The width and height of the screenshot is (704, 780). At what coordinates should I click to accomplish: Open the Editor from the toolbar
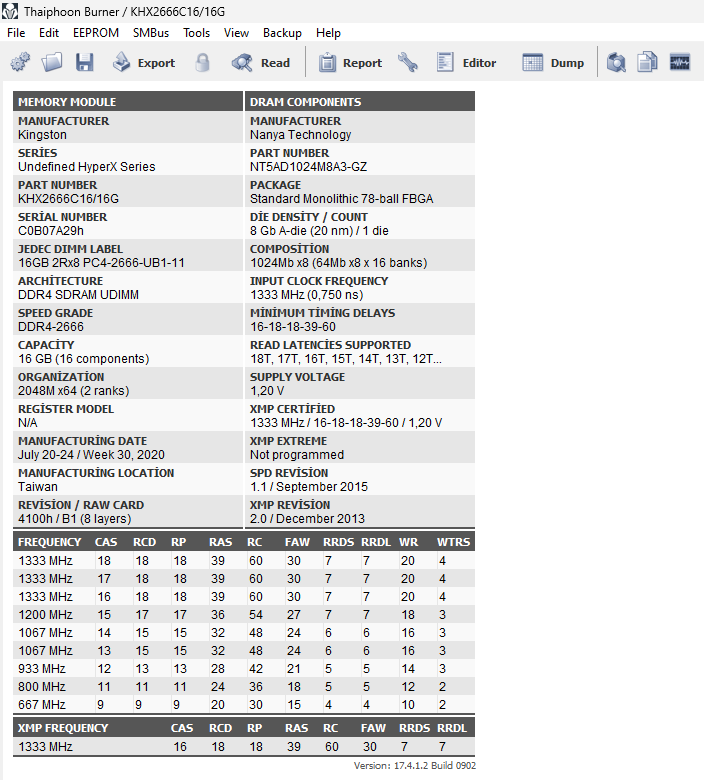point(466,63)
